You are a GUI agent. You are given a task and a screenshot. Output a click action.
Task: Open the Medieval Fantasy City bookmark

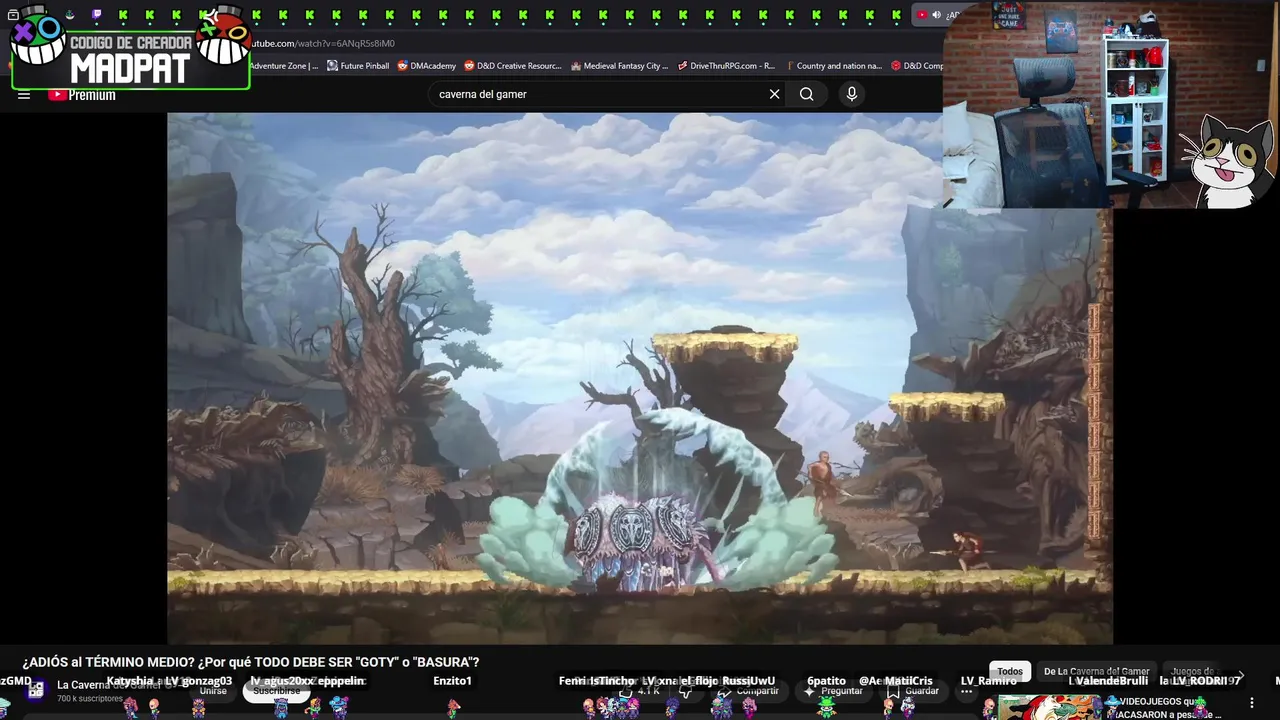click(619, 66)
